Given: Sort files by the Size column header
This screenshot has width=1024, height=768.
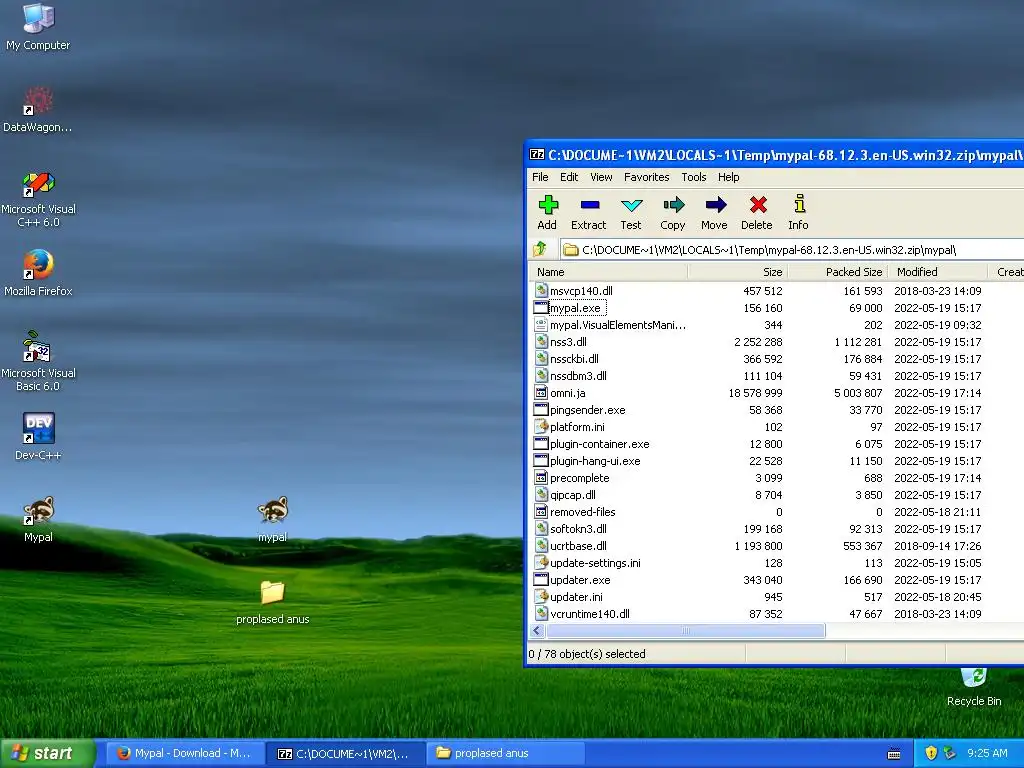Looking at the screenshot, I should pos(737,272).
